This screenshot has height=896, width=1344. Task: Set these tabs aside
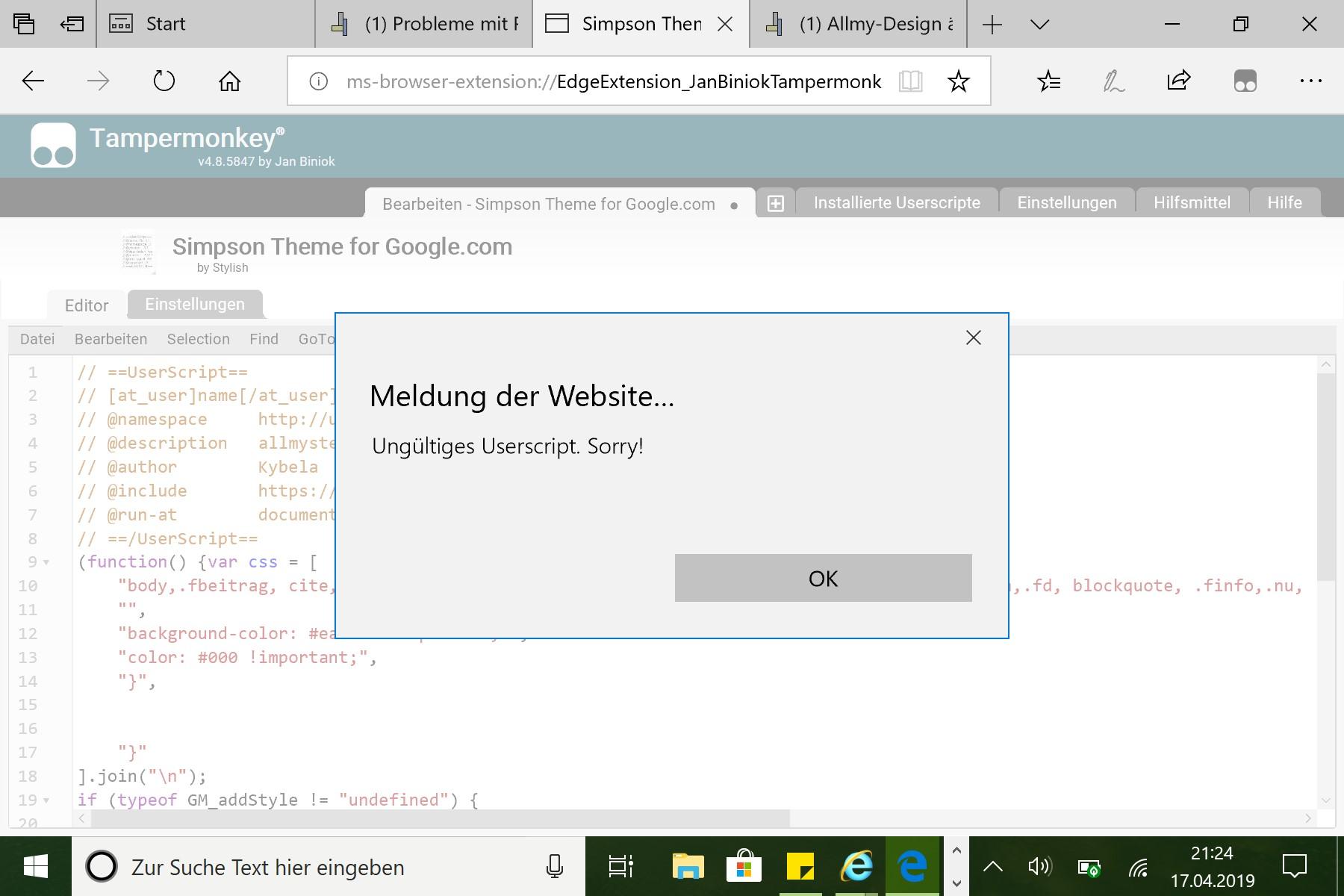(x=72, y=24)
